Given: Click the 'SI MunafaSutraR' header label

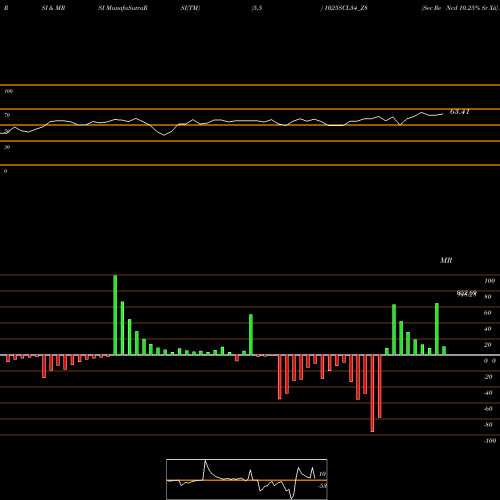Looking at the screenshot, I should click(x=123, y=8).
